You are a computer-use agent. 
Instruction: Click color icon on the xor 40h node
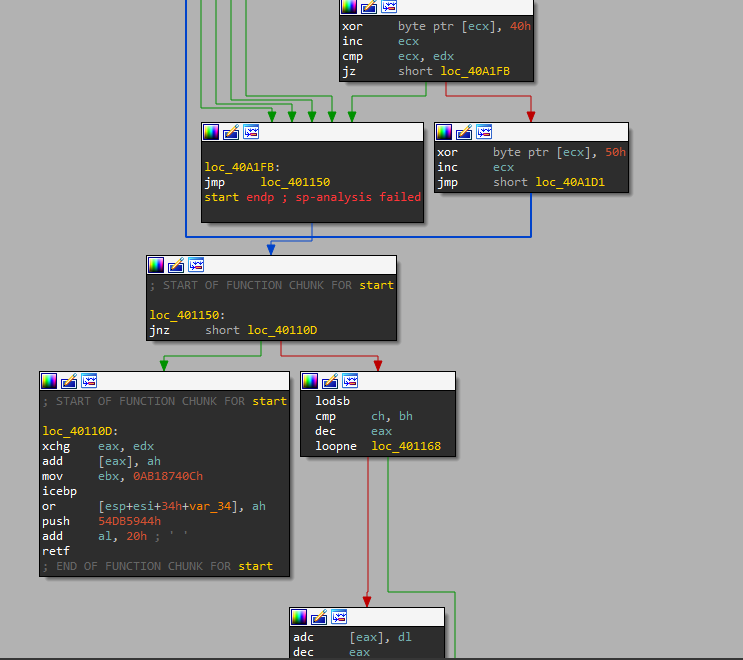tap(349, 7)
